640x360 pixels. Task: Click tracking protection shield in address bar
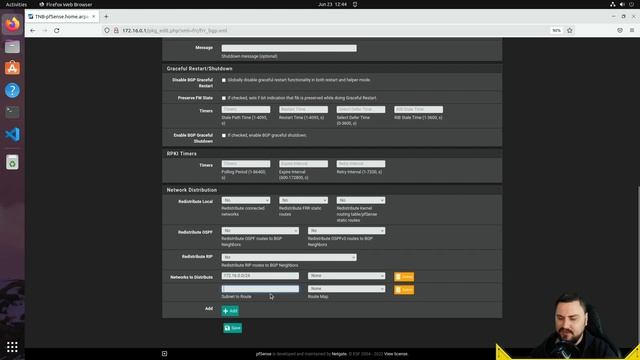pyautogui.click(x=107, y=31)
